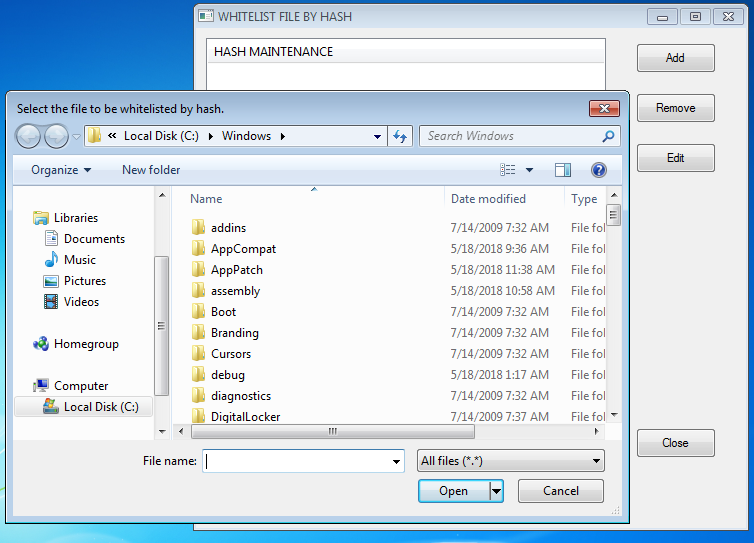Click the HASH MAINTENANCE list header
754x543 pixels.
406,52
